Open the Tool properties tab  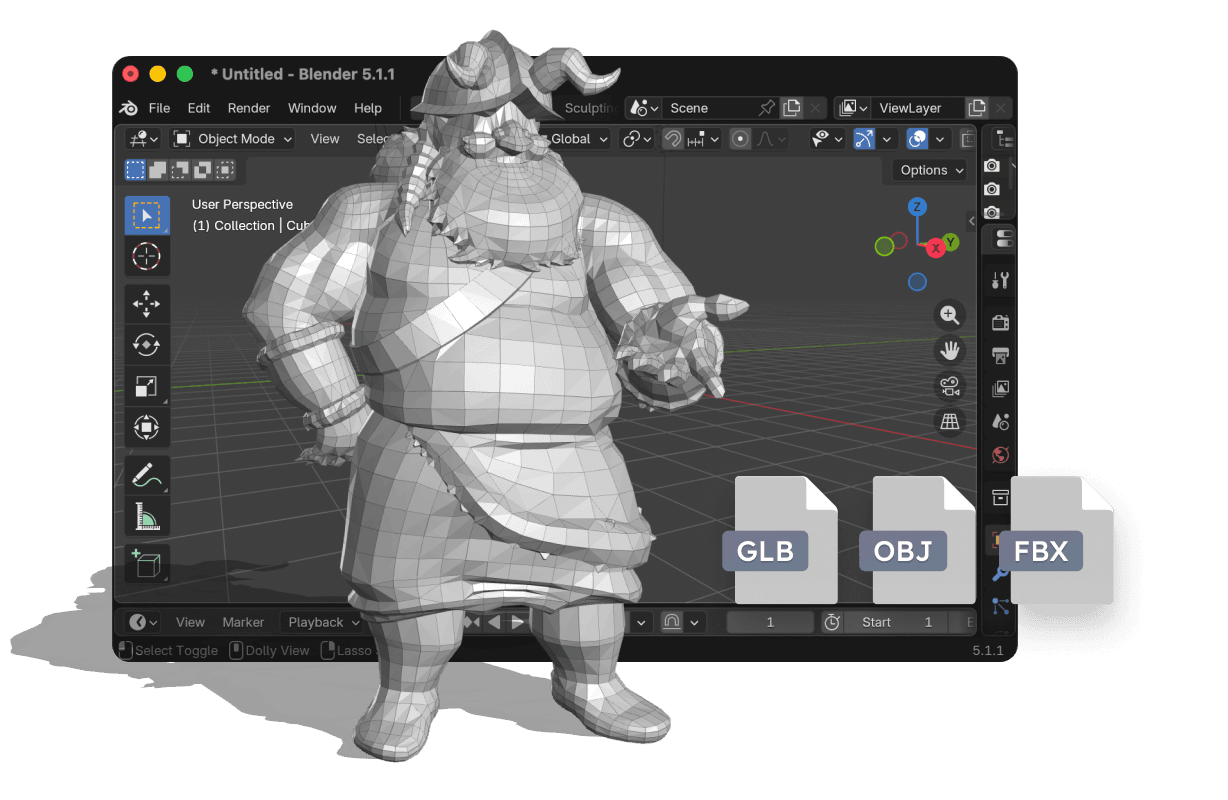tap(1000, 281)
